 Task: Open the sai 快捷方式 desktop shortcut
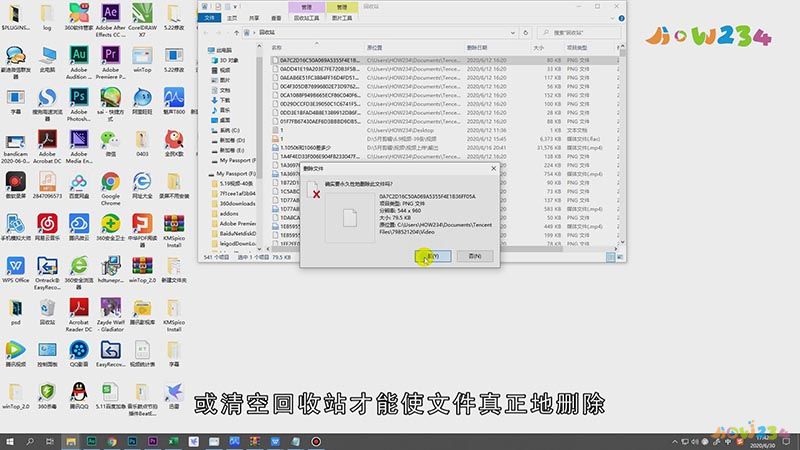click(110, 104)
